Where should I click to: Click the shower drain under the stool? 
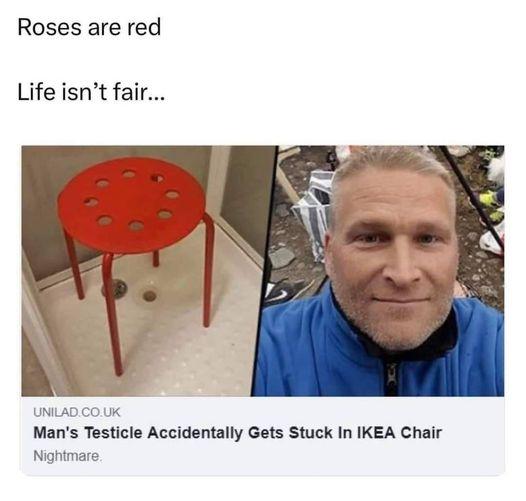pos(117,288)
